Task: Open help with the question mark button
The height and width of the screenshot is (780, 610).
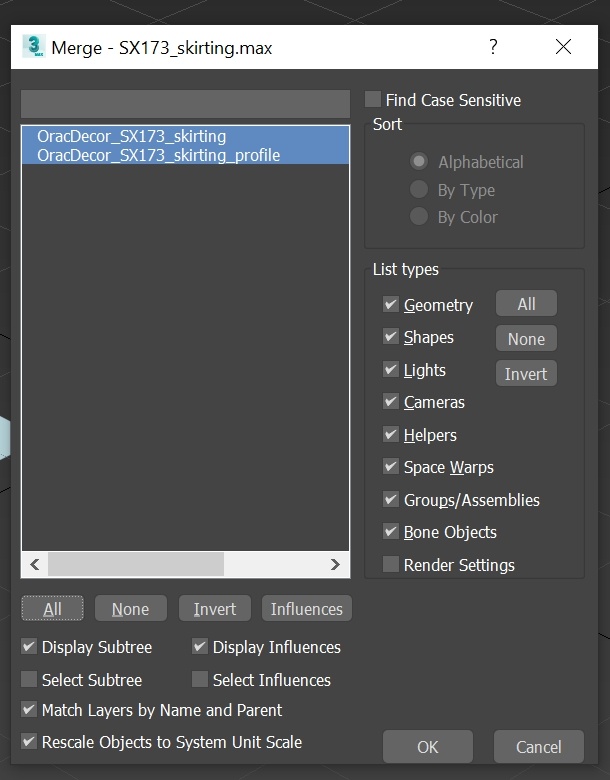Action: [x=493, y=47]
